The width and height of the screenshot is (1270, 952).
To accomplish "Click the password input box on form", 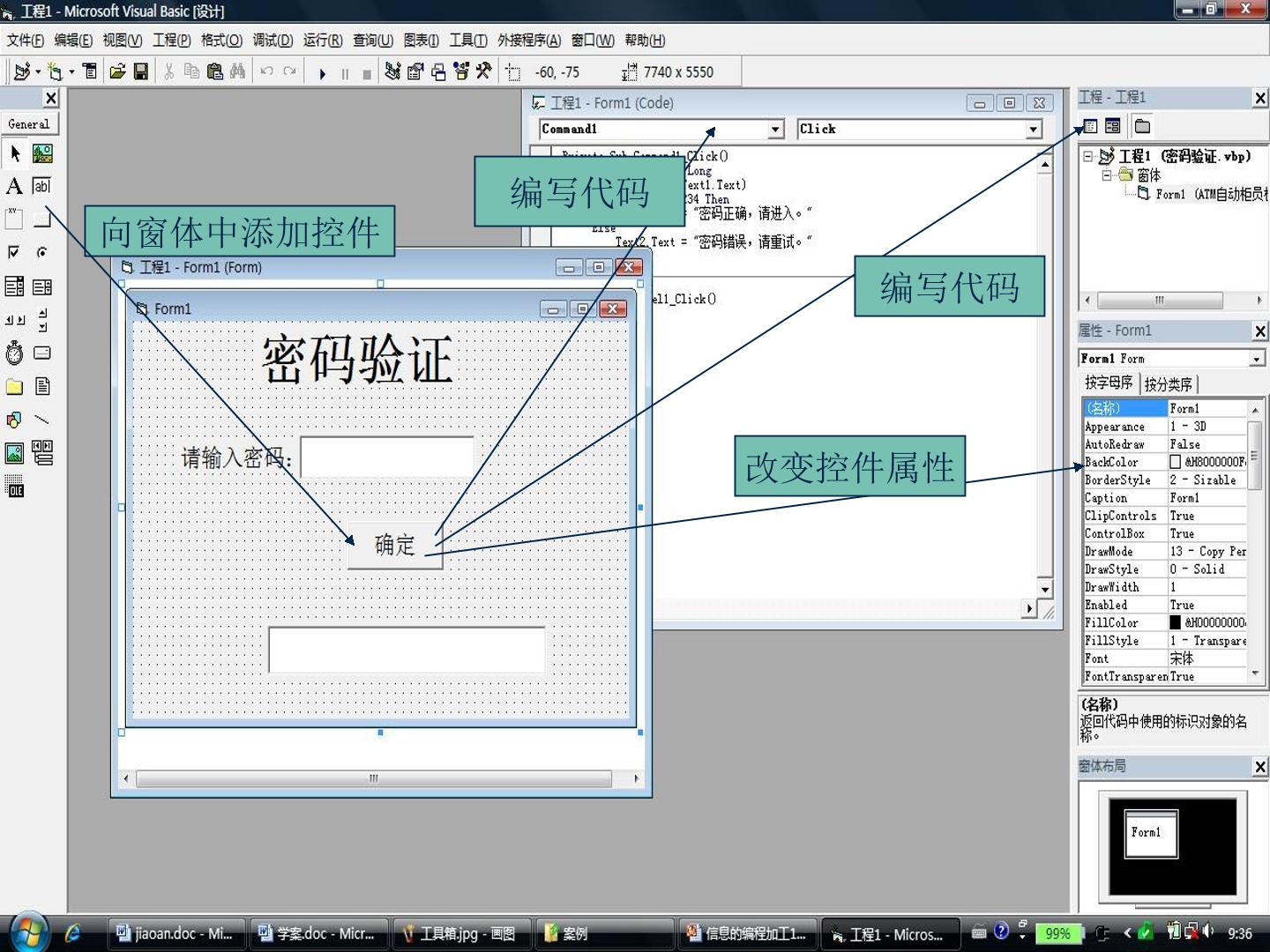I will [x=386, y=457].
